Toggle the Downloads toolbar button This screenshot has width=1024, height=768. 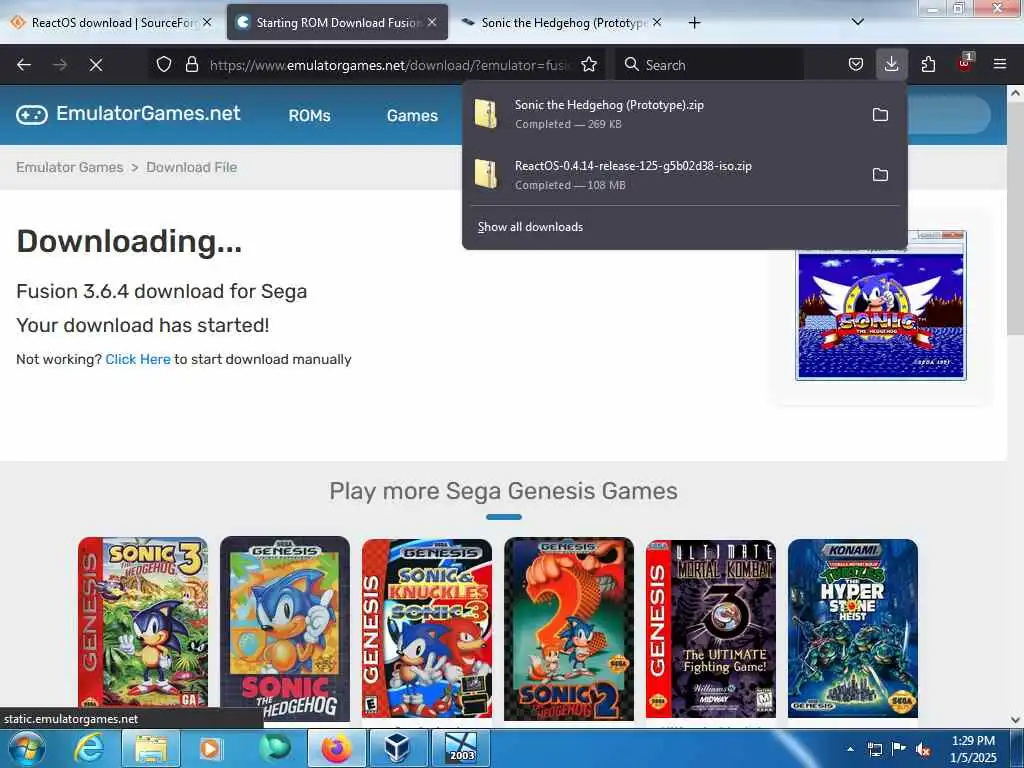click(891, 65)
